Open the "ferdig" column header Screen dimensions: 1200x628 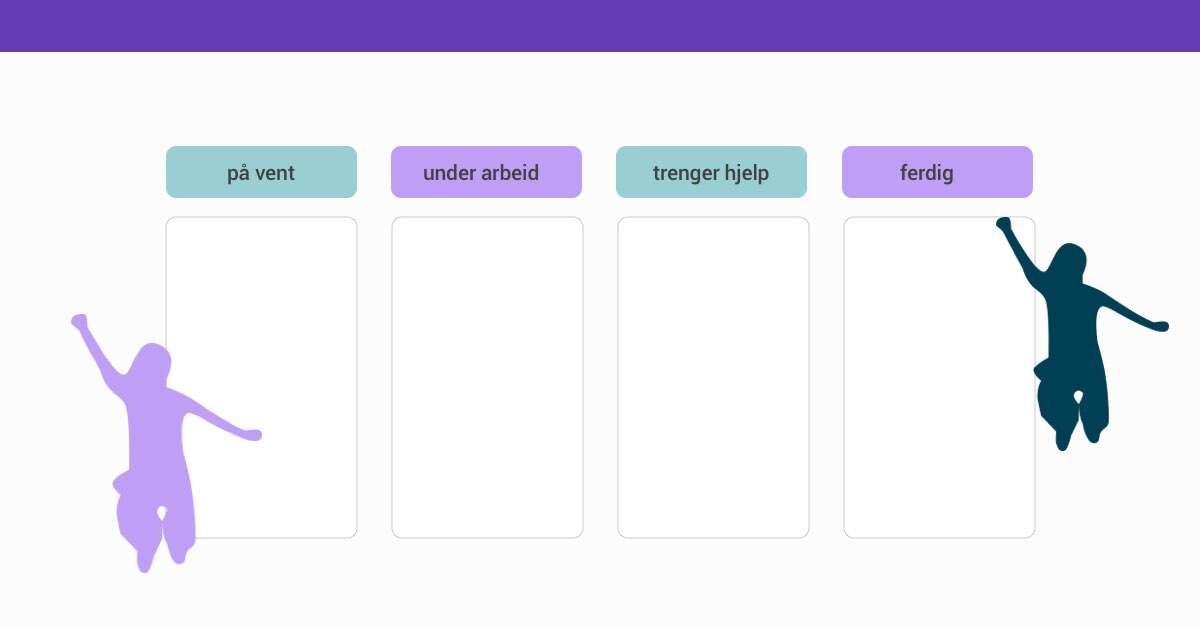pos(937,172)
